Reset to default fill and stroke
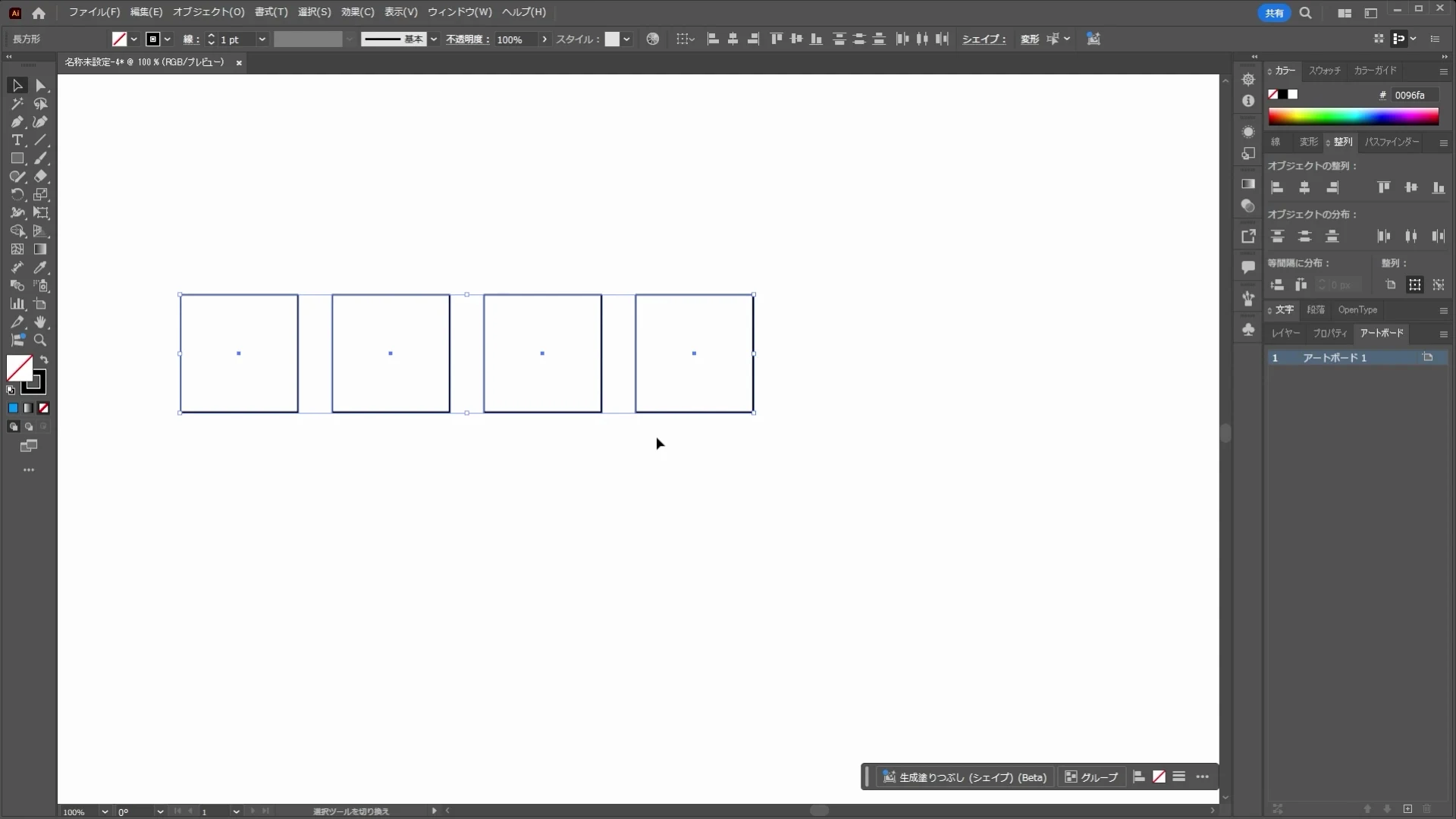Viewport: 1456px width, 819px height. coord(11,391)
